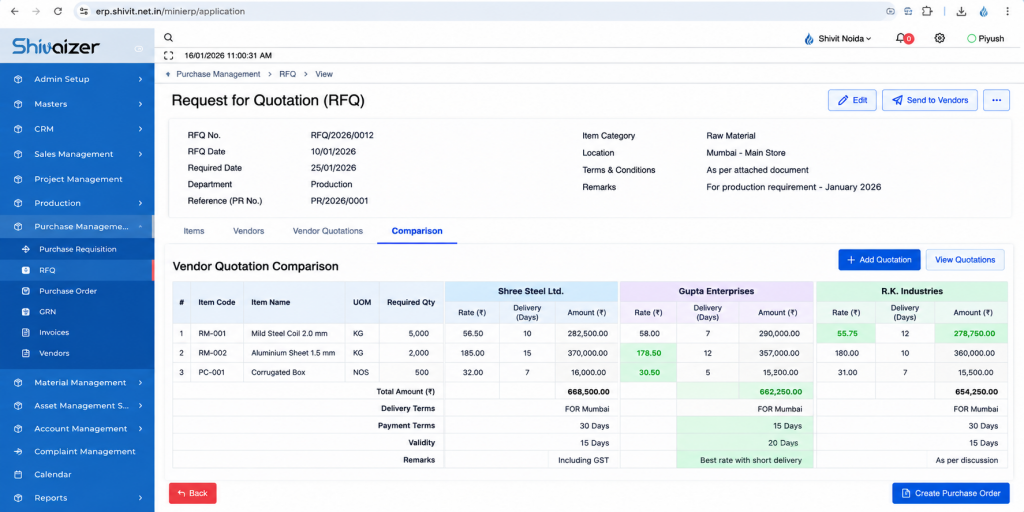Screen dimensions: 1024x512
Task: Click the Vendors submenu icon
Action: pyautogui.click(x=25, y=353)
